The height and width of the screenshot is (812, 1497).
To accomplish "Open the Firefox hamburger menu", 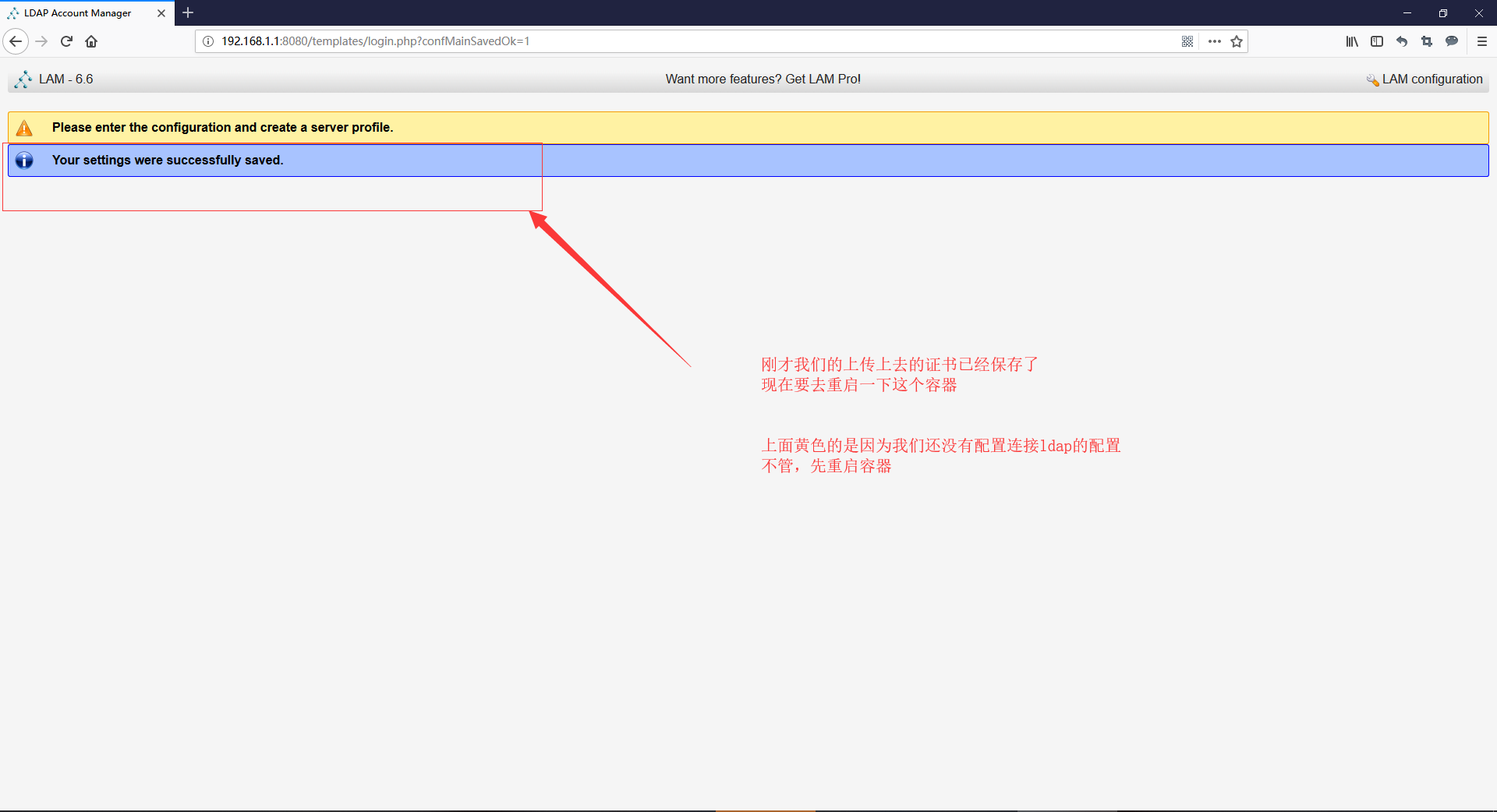I will 1482,41.
